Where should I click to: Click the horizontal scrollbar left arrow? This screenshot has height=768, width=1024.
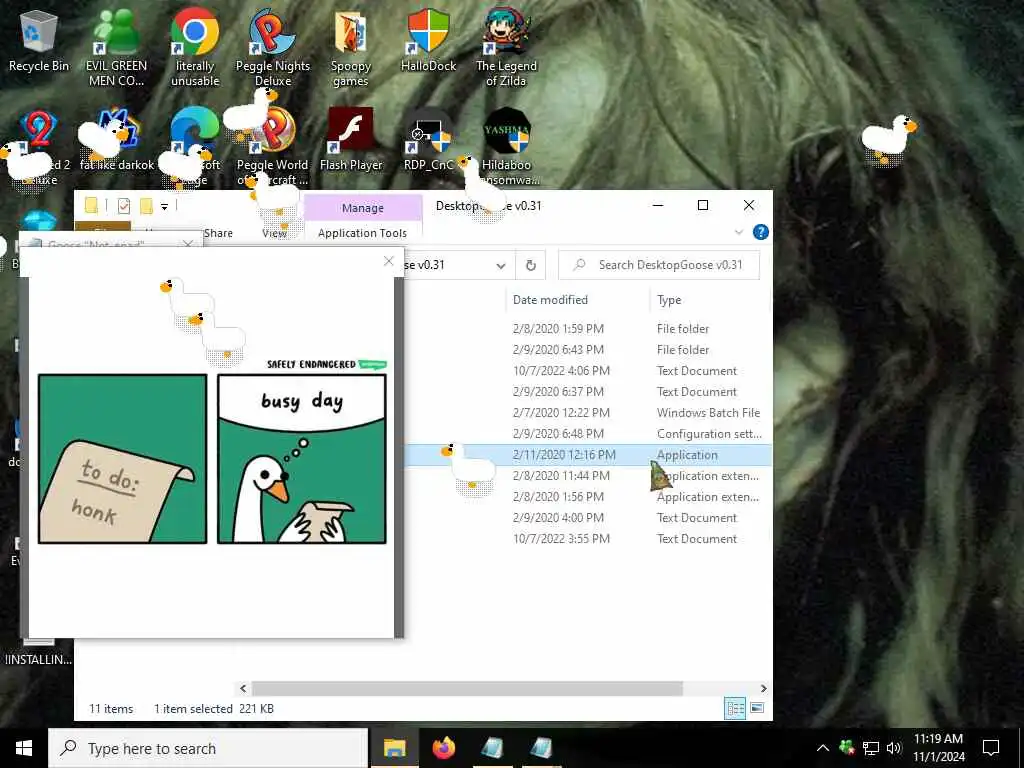243,688
